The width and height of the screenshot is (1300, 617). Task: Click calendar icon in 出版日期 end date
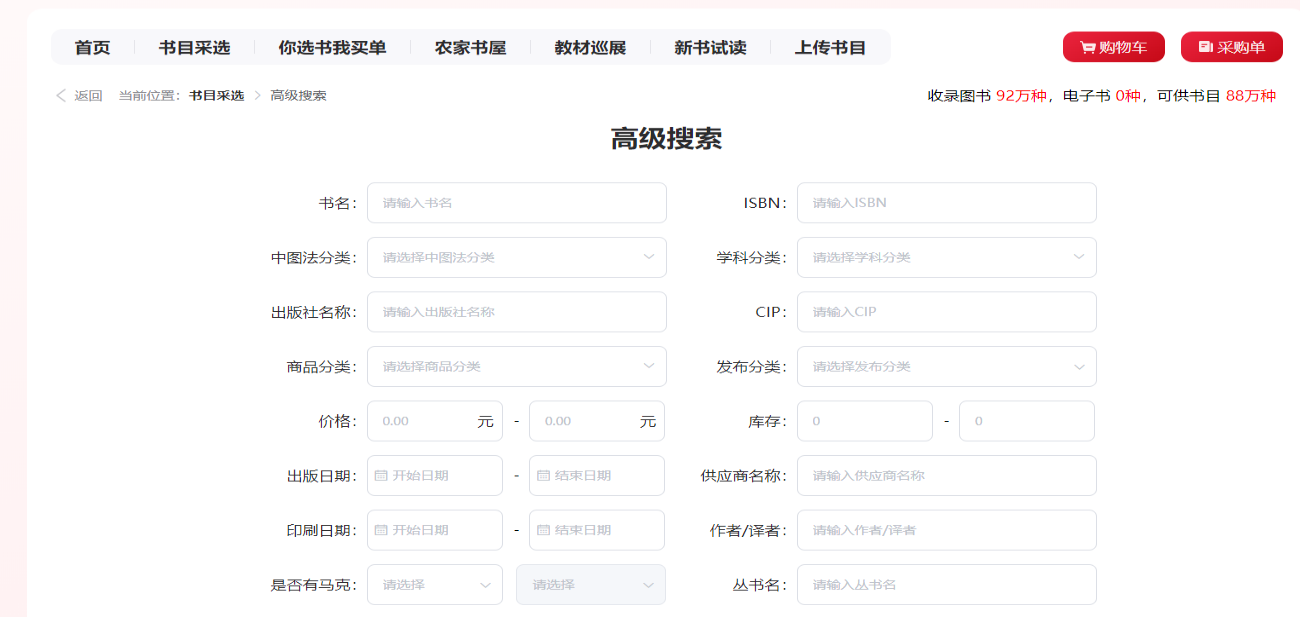point(543,476)
